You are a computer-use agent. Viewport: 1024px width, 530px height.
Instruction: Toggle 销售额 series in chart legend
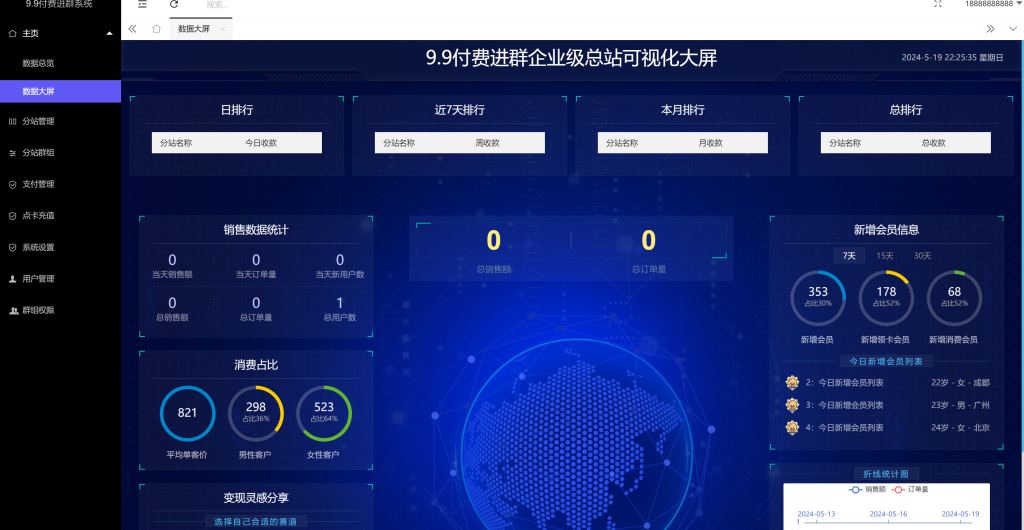click(x=866, y=489)
